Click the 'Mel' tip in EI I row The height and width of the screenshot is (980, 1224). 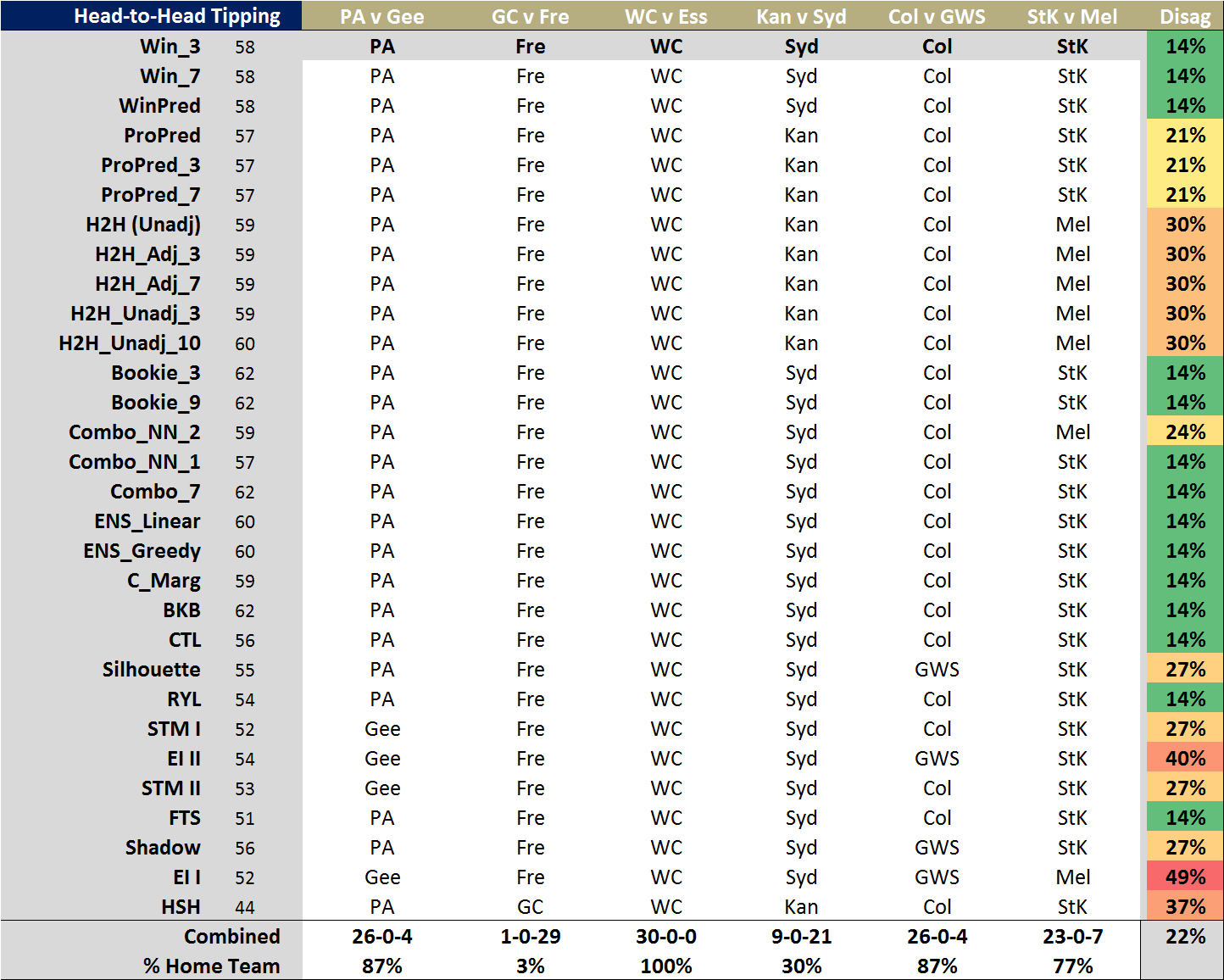1073,877
